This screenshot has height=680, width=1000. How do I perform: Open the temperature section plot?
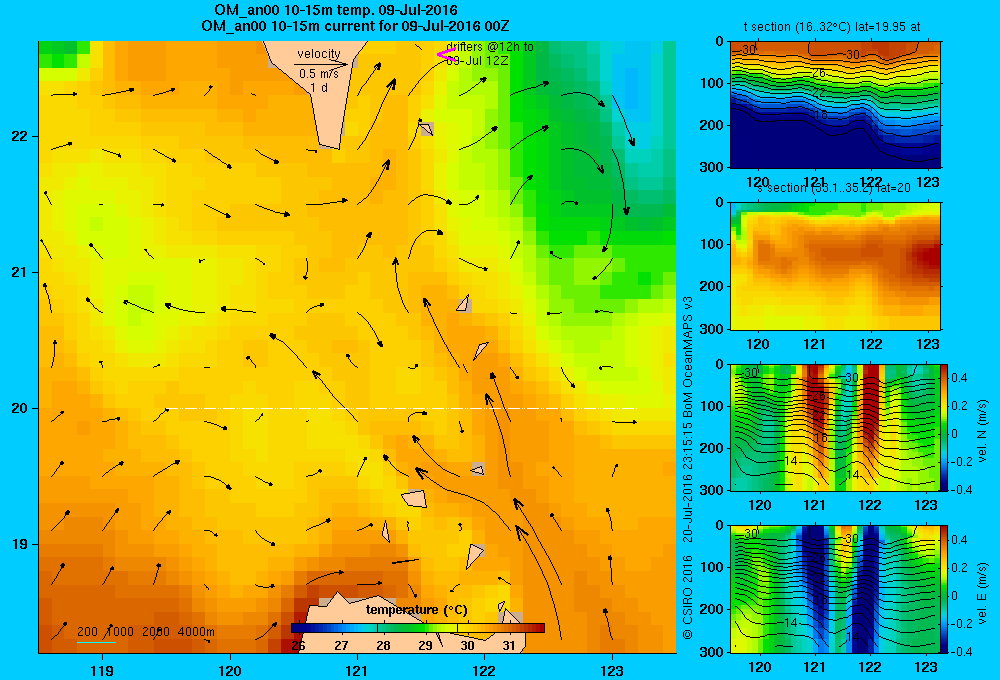pyautogui.click(x=835, y=104)
